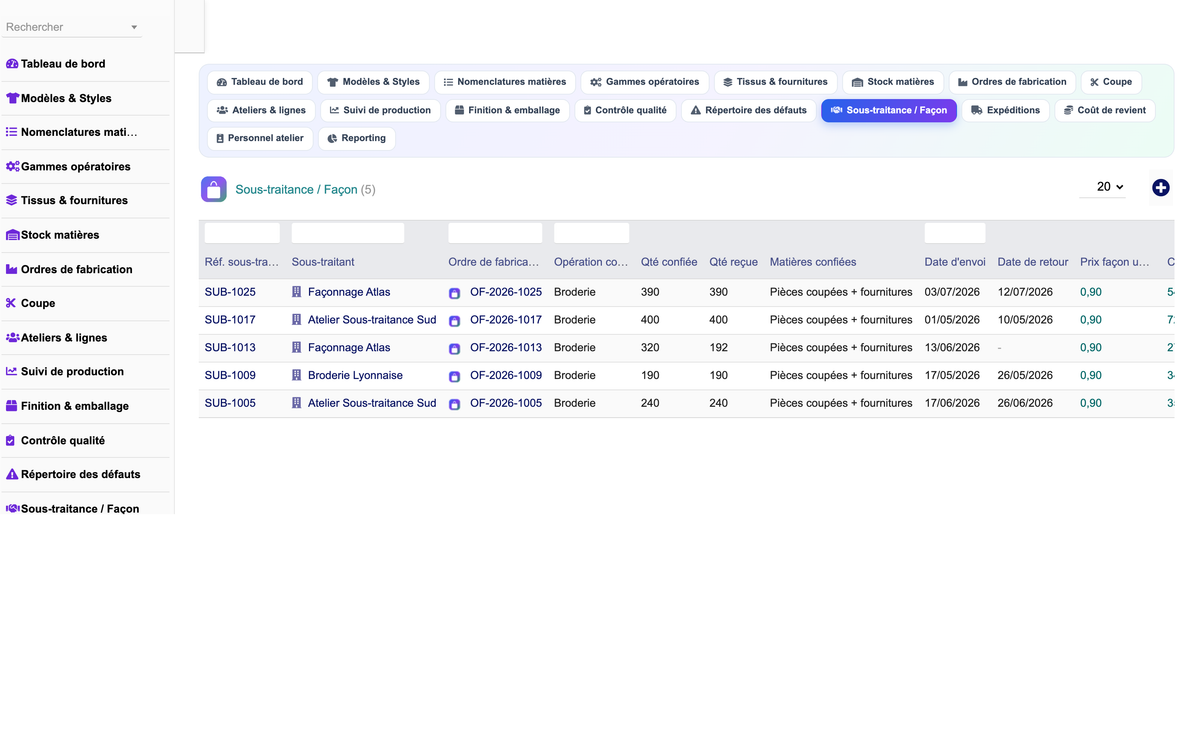
Task: Open the Tableau de bord tab
Action: [x=260, y=82]
